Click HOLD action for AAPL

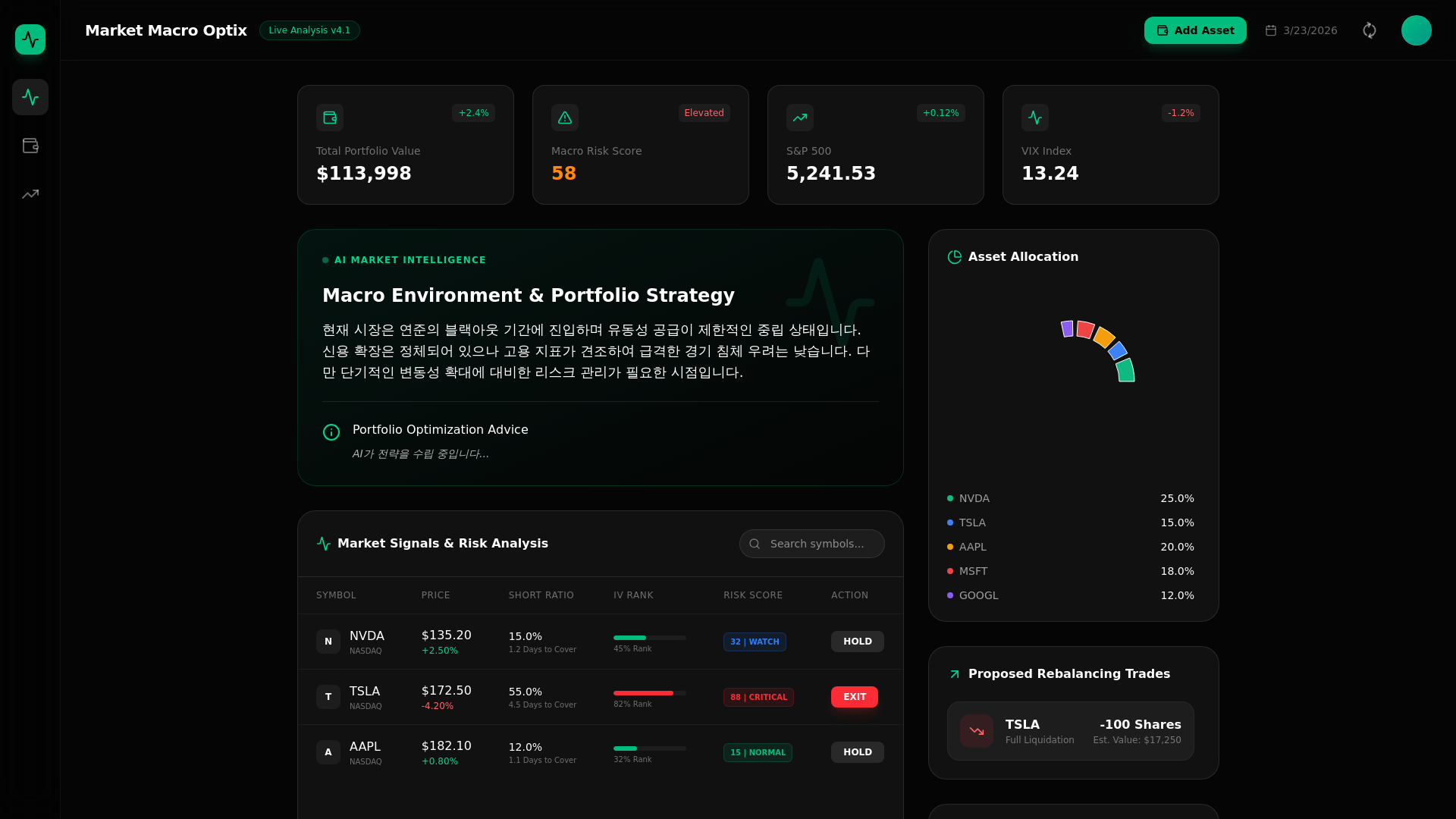tap(858, 752)
